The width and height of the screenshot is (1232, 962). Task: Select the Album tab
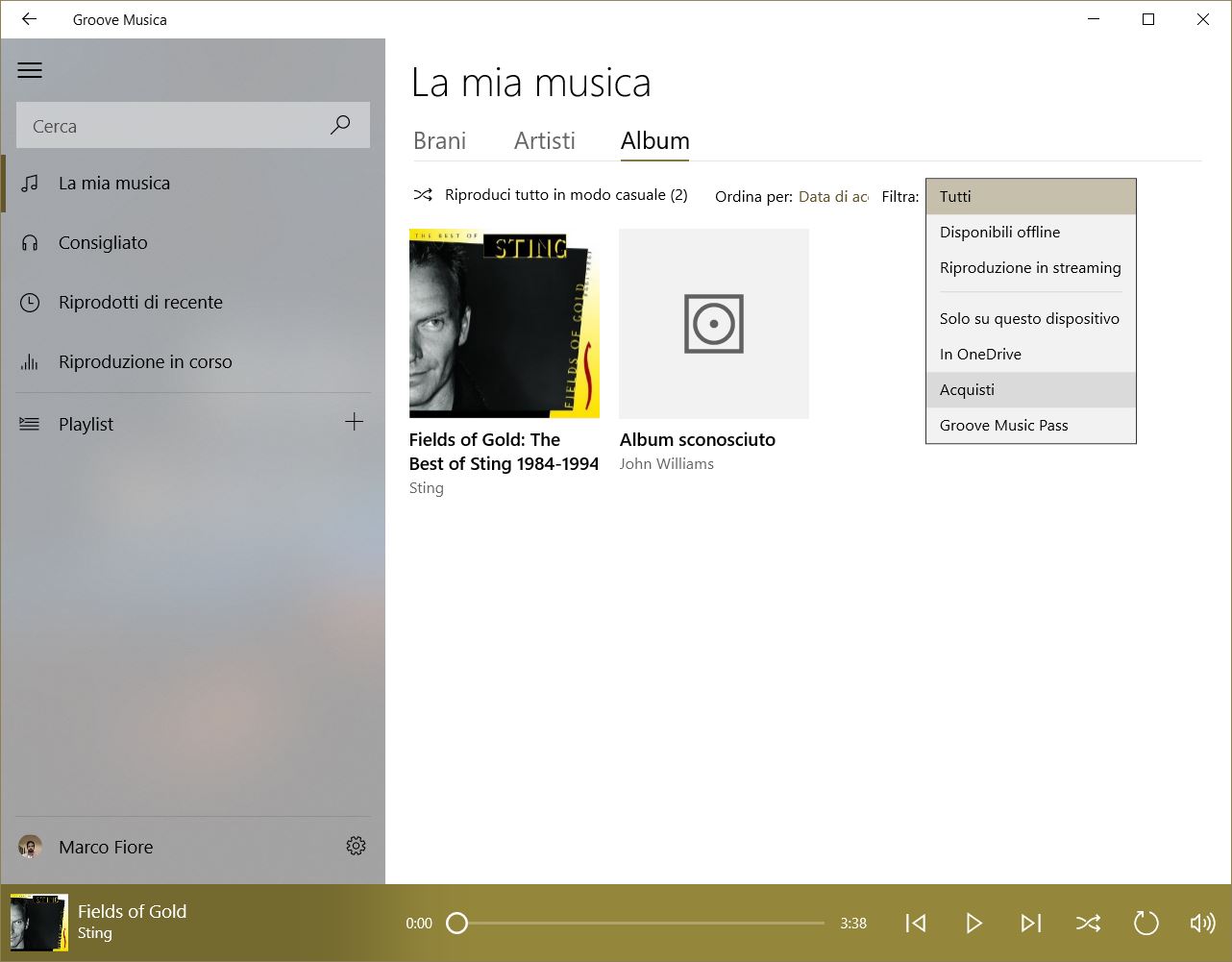click(654, 140)
